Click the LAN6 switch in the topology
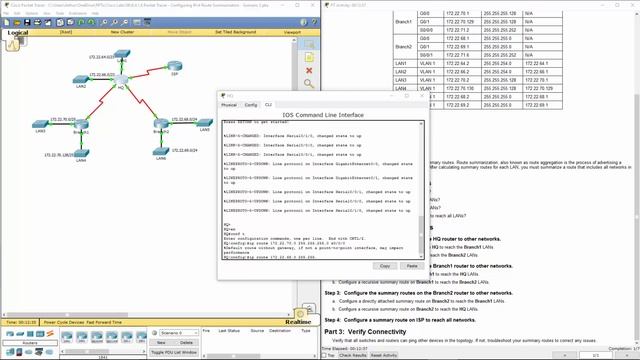640x360 pixels. 161,152
